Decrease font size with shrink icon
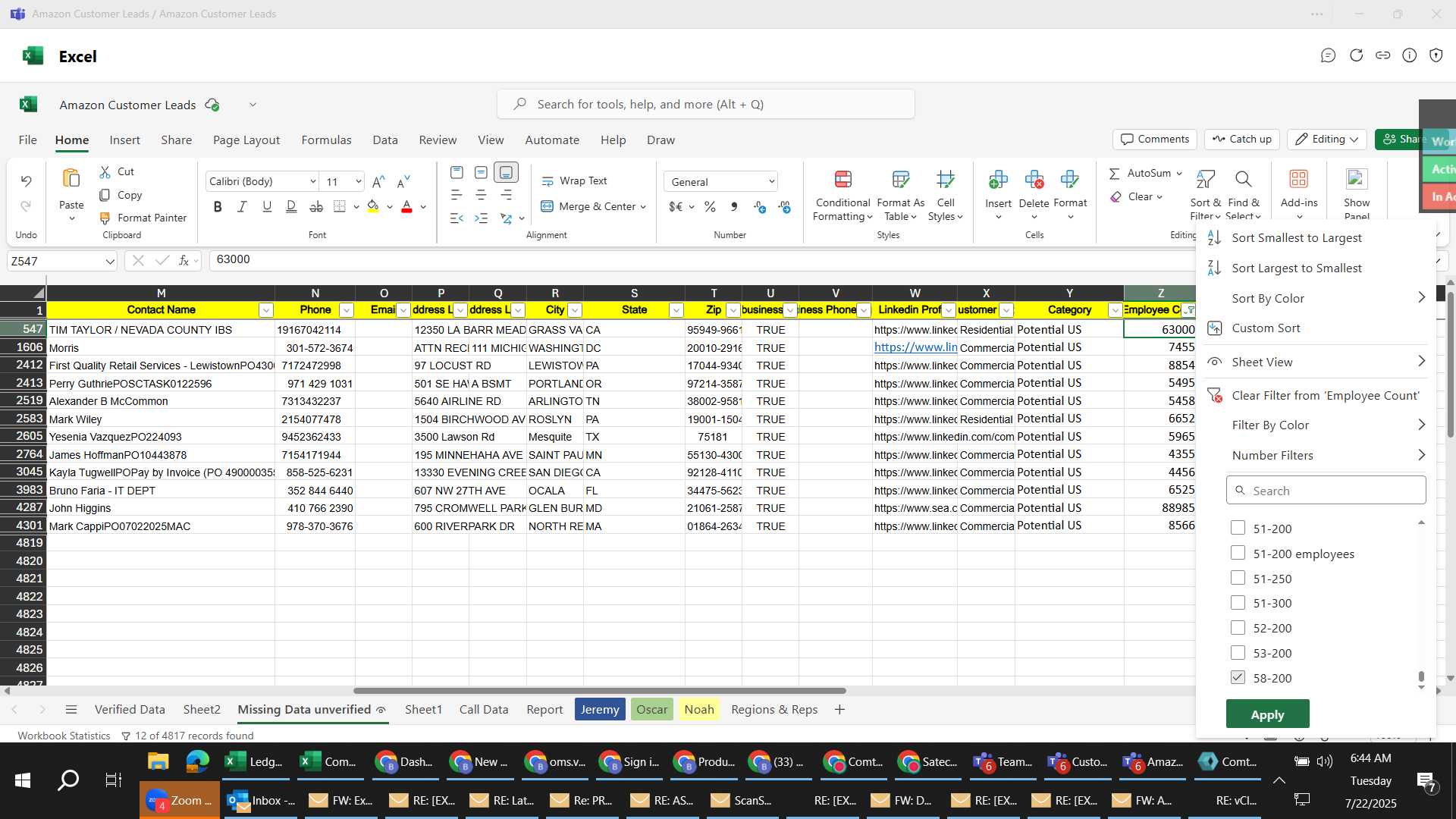The width and height of the screenshot is (1456, 819). tap(403, 181)
